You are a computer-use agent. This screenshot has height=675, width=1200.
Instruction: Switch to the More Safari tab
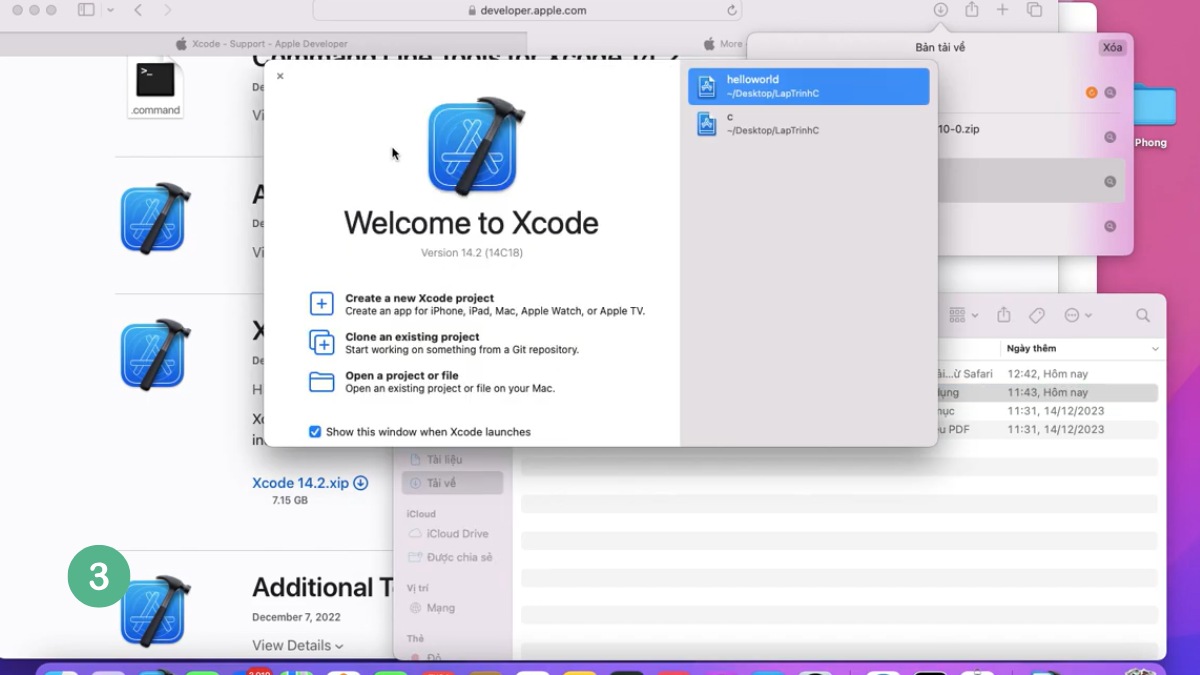[723, 44]
